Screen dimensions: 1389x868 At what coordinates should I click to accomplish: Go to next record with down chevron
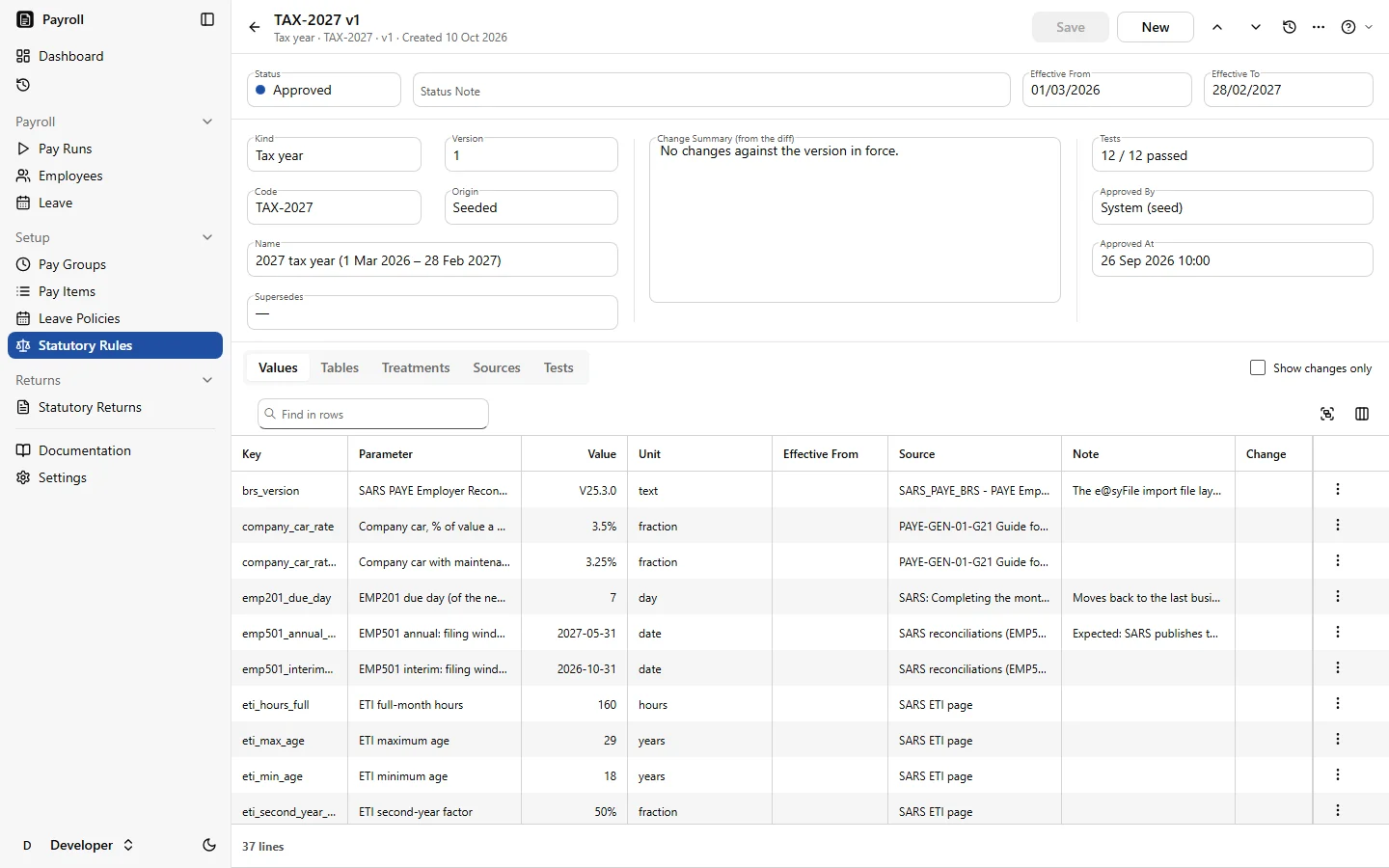pos(1256,27)
